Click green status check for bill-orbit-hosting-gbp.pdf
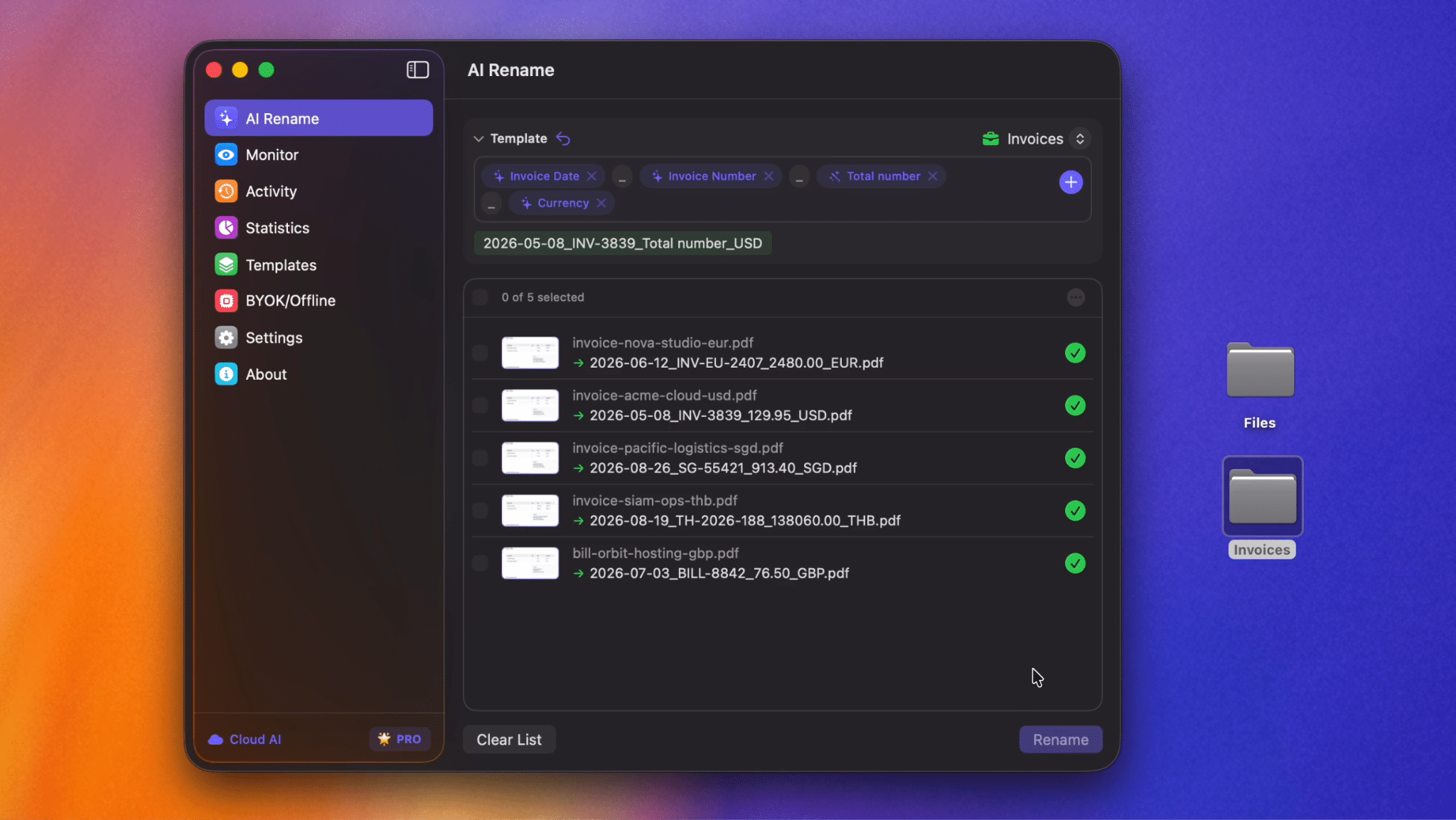Image resolution: width=1456 pixels, height=820 pixels. pyautogui.click(x=1075, y=563)
